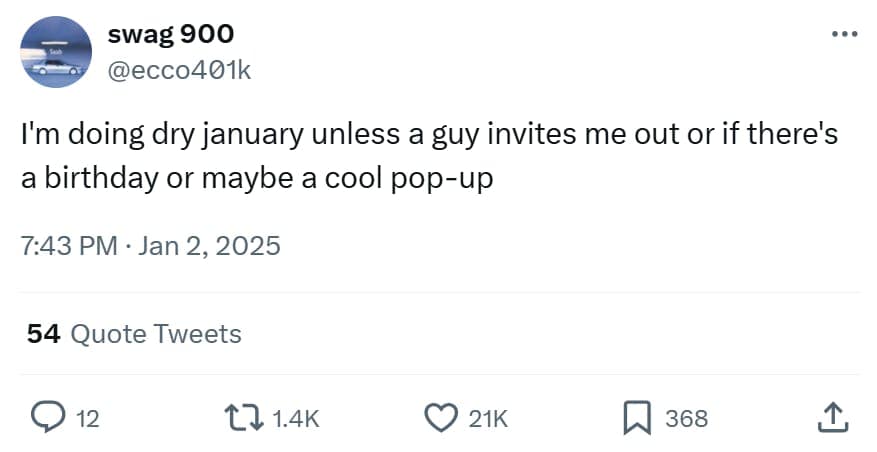Screen dimensions: 877x452
Task: Click the reply speech bubble icon
Action: (48, 419)
